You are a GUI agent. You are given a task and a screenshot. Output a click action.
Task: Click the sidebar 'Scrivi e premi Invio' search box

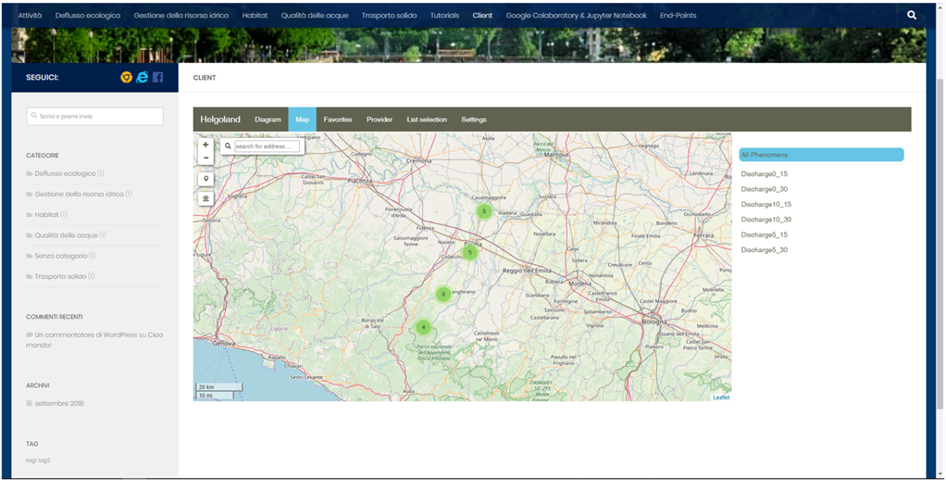(x=95, y=117)
